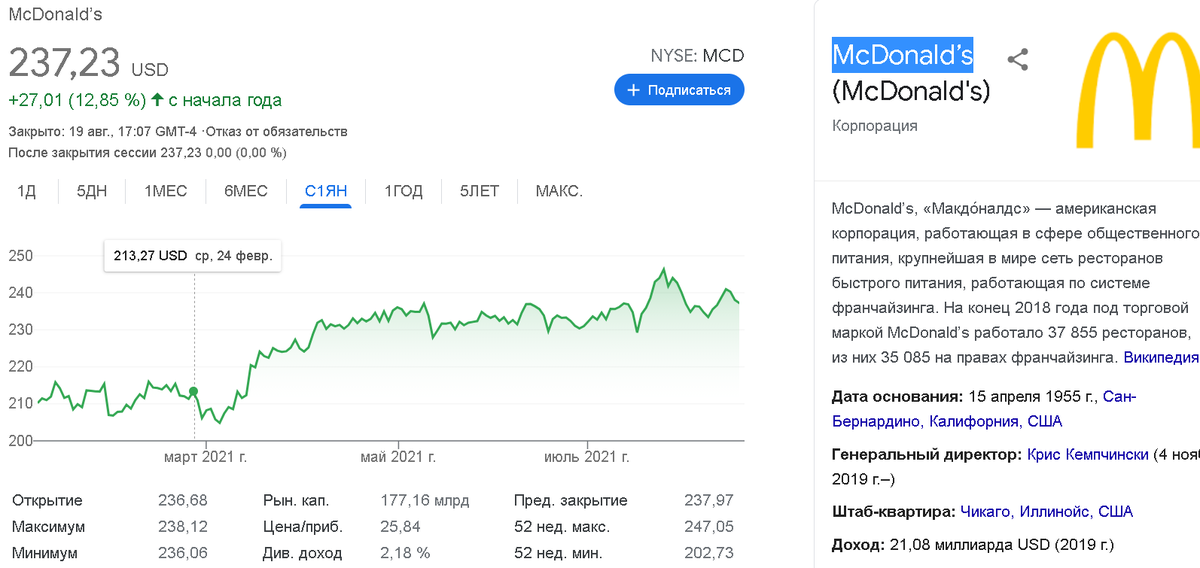
Task: Click the green chart data point marker
Action: (194, 391)
